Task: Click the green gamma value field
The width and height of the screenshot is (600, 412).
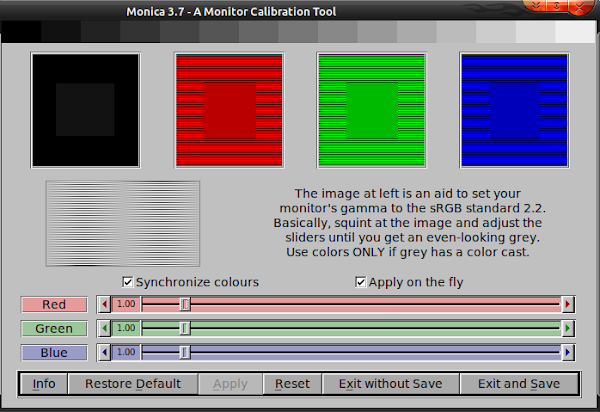Action: click(126, 328)
